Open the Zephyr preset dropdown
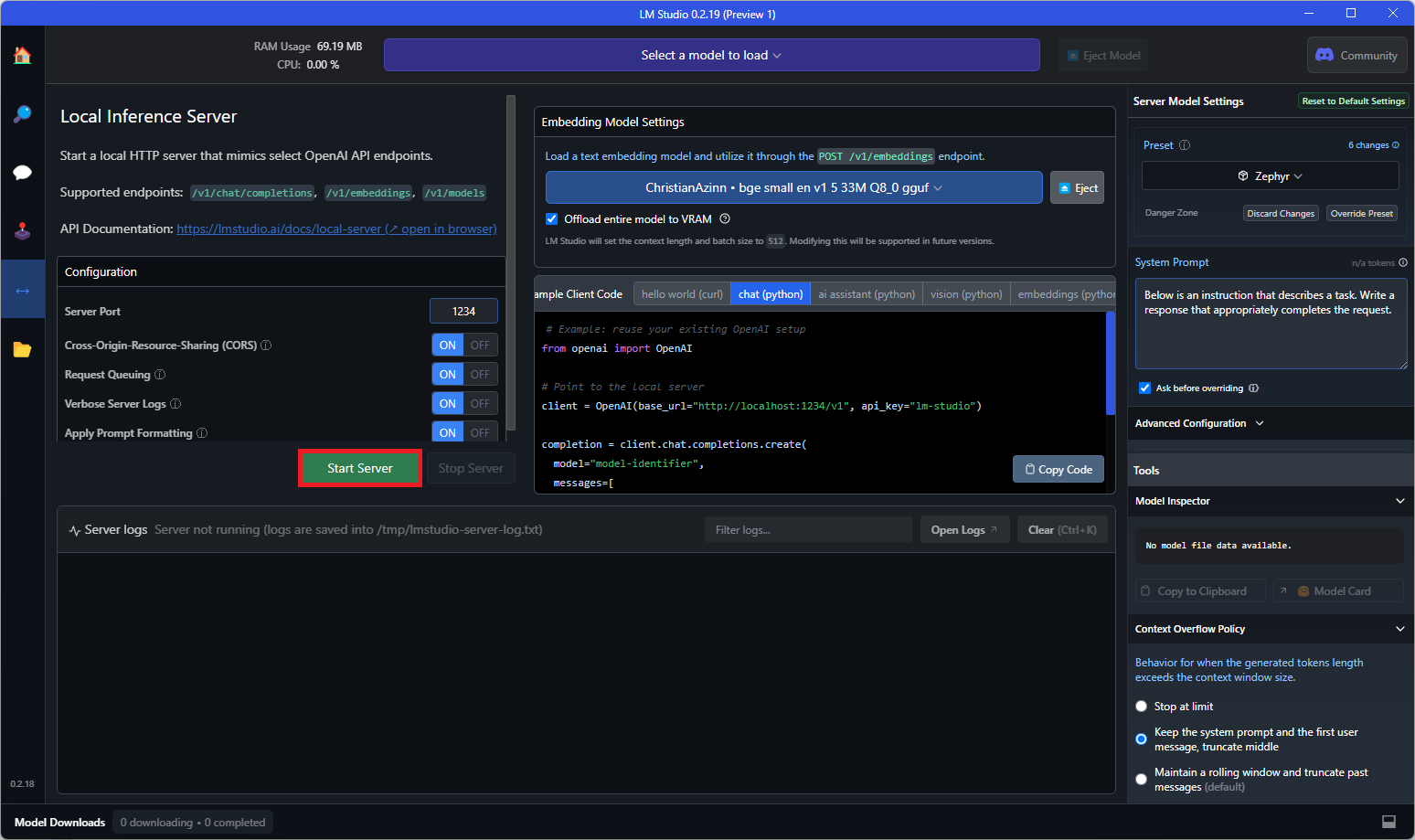The width and height of the screenshot is (1415, 840). tap(1270, 175)
